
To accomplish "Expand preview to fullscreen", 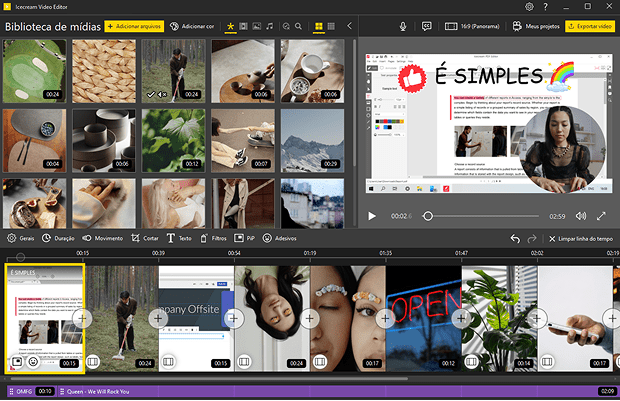I will (601, 216).
